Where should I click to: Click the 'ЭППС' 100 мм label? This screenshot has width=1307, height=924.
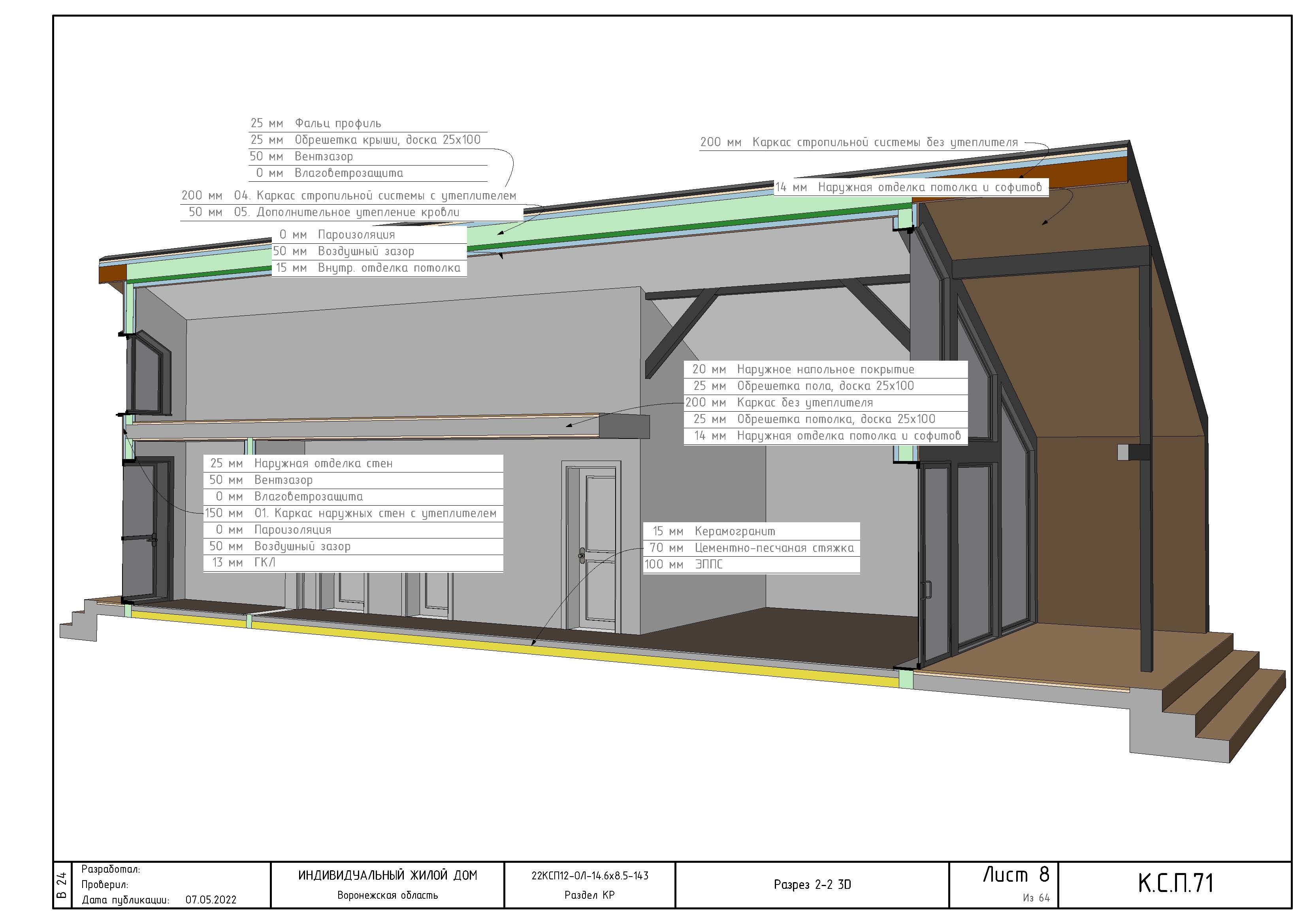click(x=708, y=564)
